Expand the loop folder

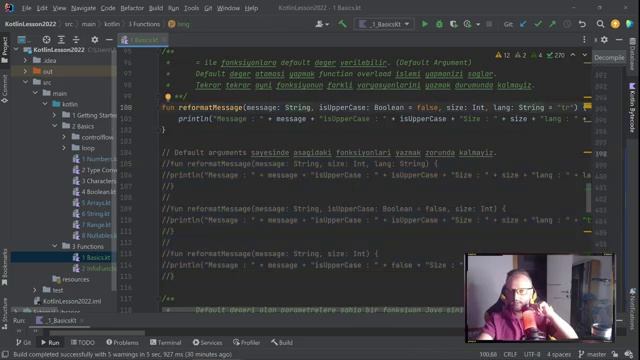[x=64, y=148]
